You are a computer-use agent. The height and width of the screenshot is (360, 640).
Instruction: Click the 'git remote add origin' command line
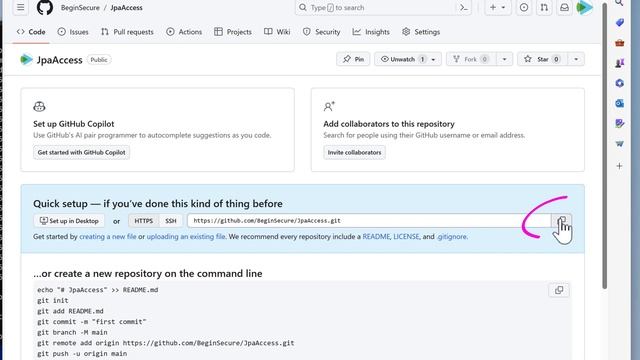[x=166, y=343]
